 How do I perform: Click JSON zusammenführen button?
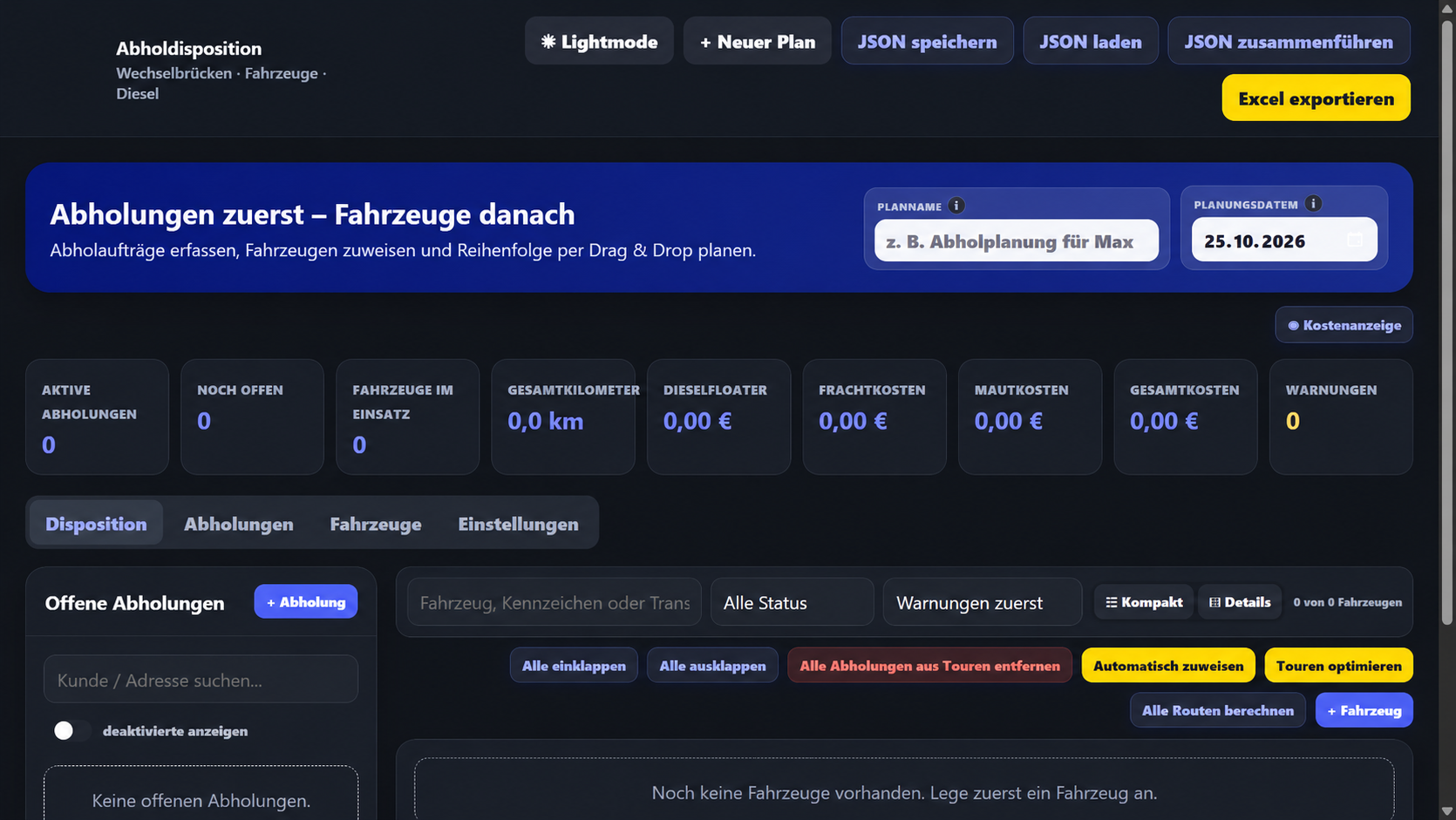1289,41
